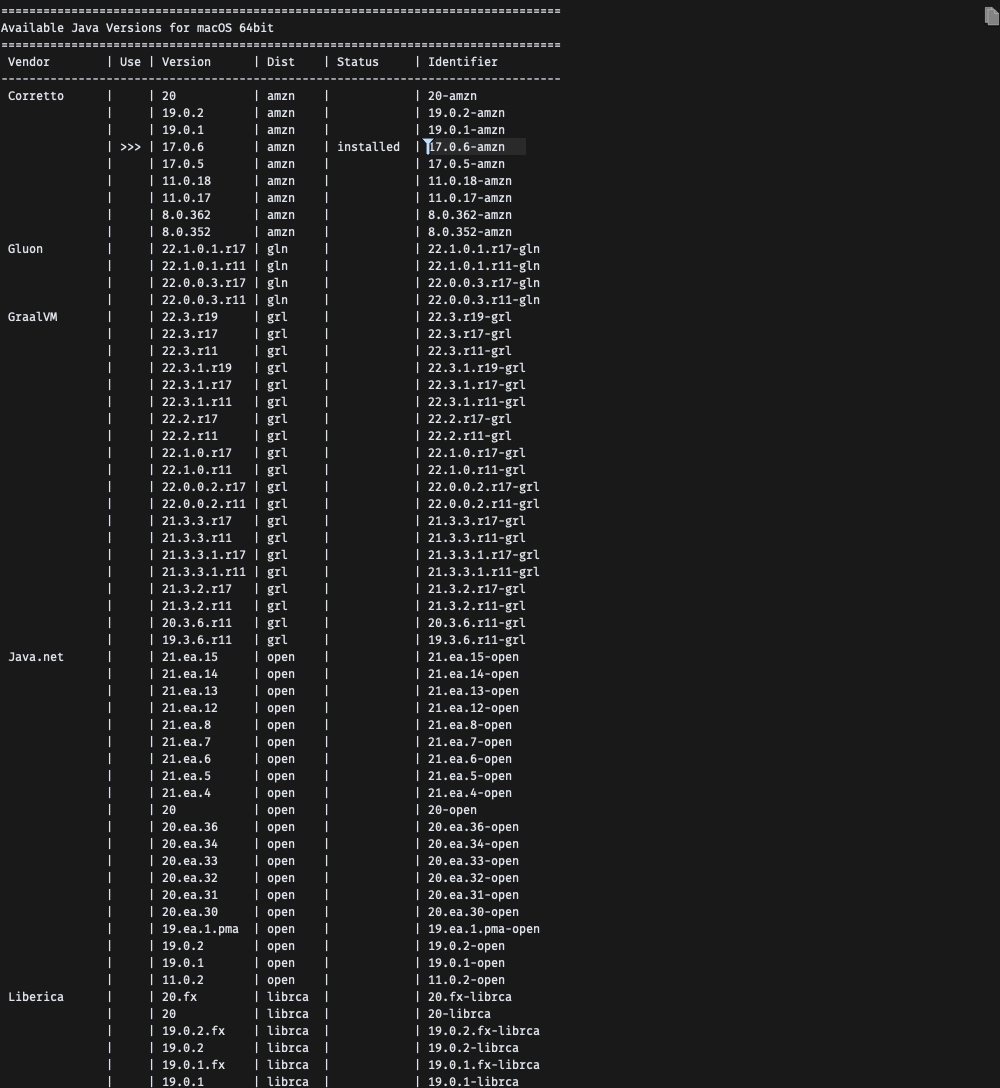Click identifier 19.0.2.fx-librca
1000x1088 pixels.
pyautogui.click(x=484, y=1030)
